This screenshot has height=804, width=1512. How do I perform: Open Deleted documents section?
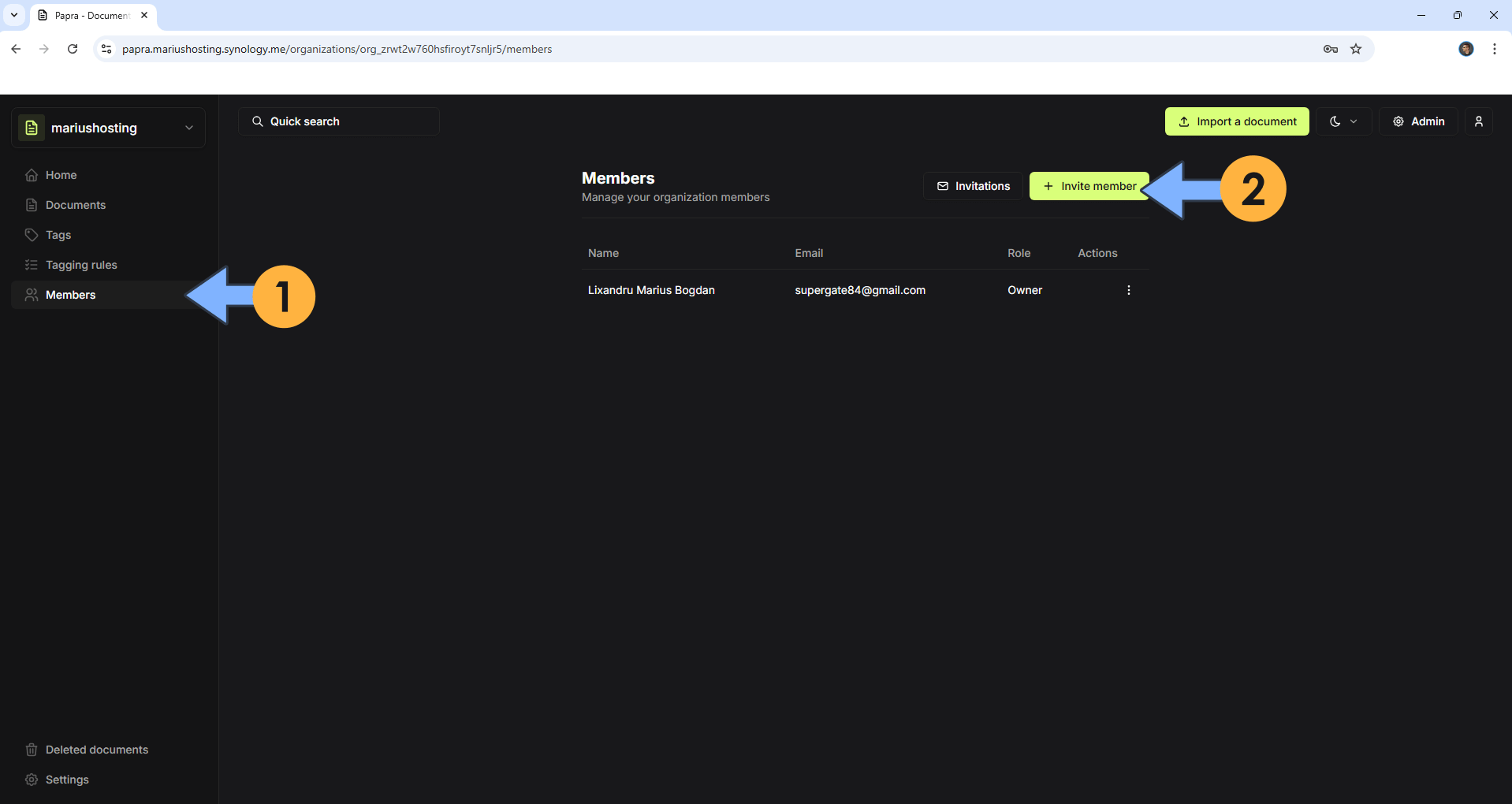(x=96, y=750)
